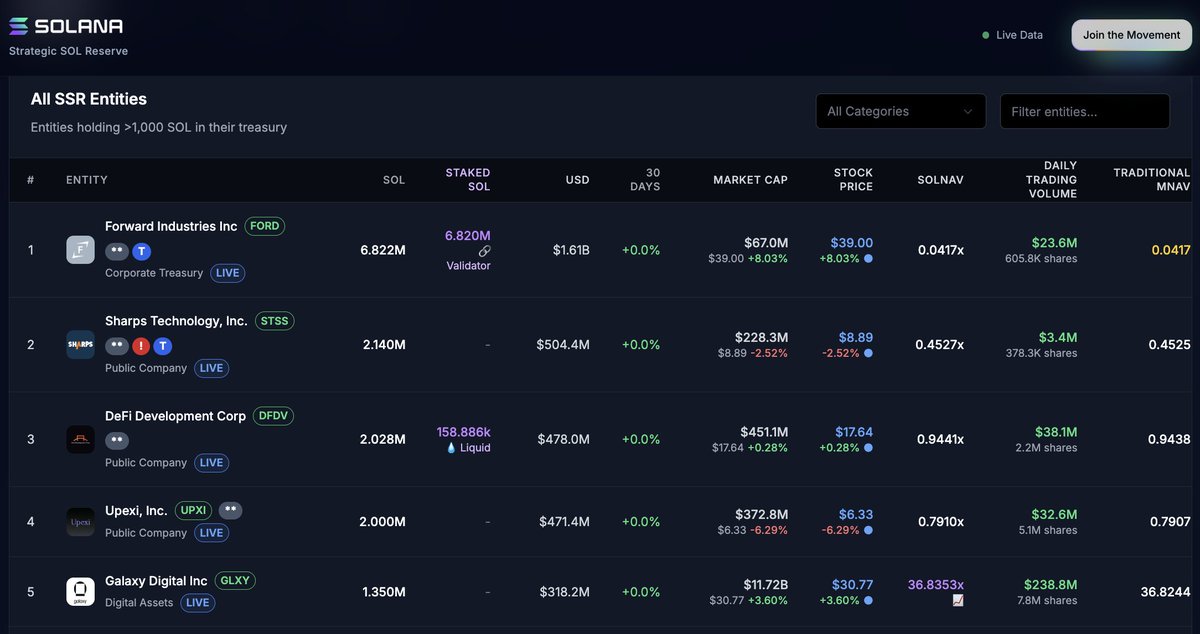Click the blue T badge under Sharps Technology

point(163,346)
